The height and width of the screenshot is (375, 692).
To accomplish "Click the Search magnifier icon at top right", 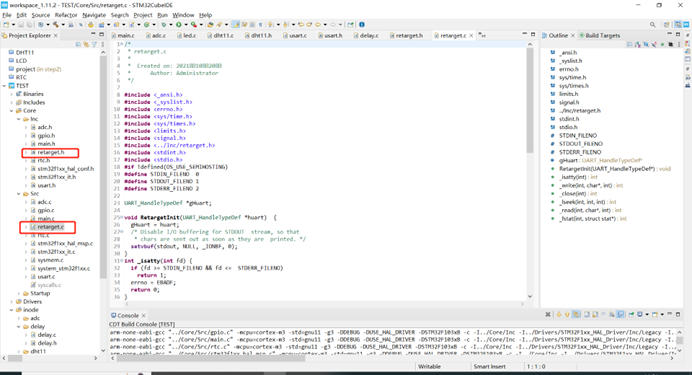I will tap(652, 25).
